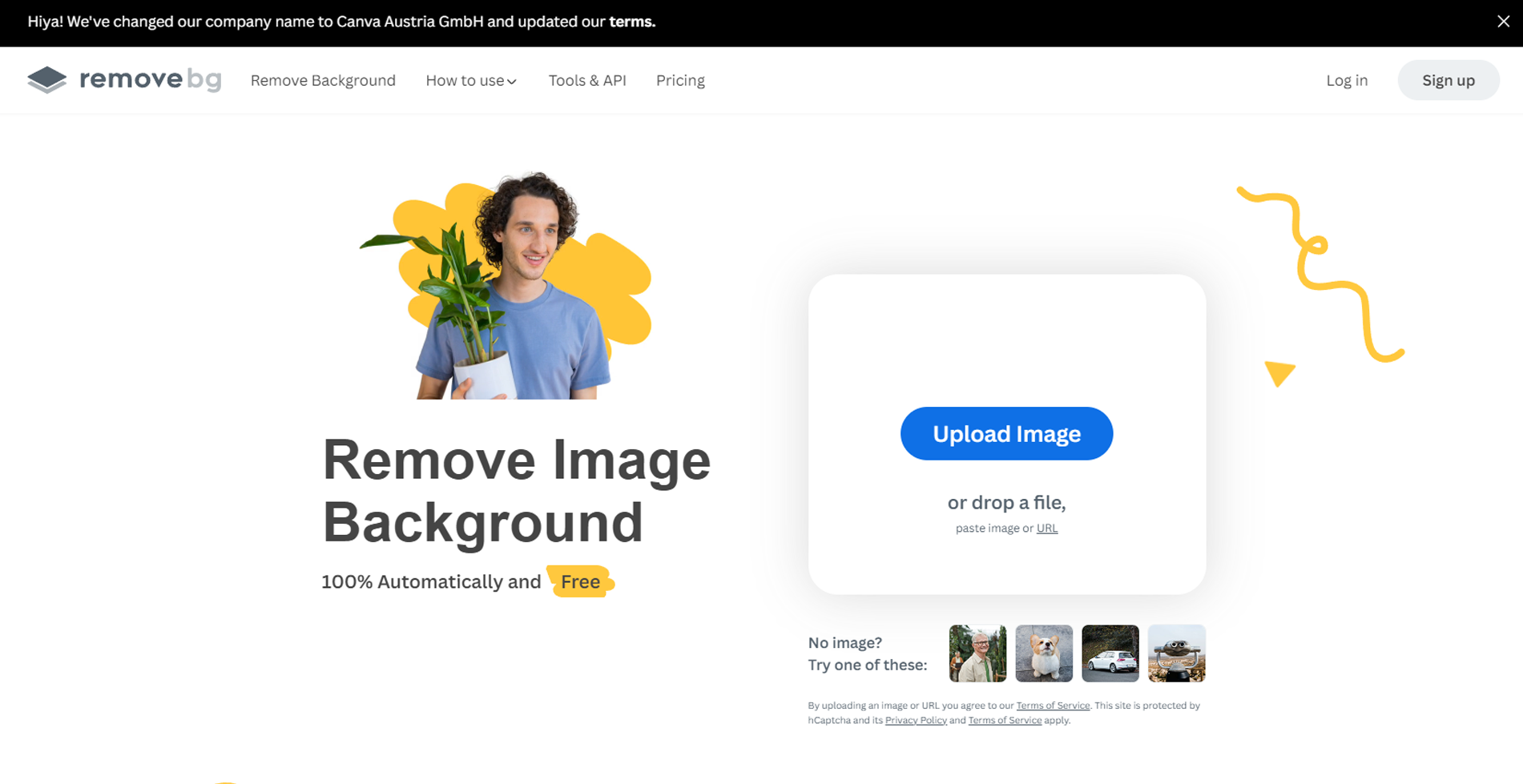The height and width of the screenshot is (784, 1523).
Task: Open the paste URL link
Action: pos(1046,528)
